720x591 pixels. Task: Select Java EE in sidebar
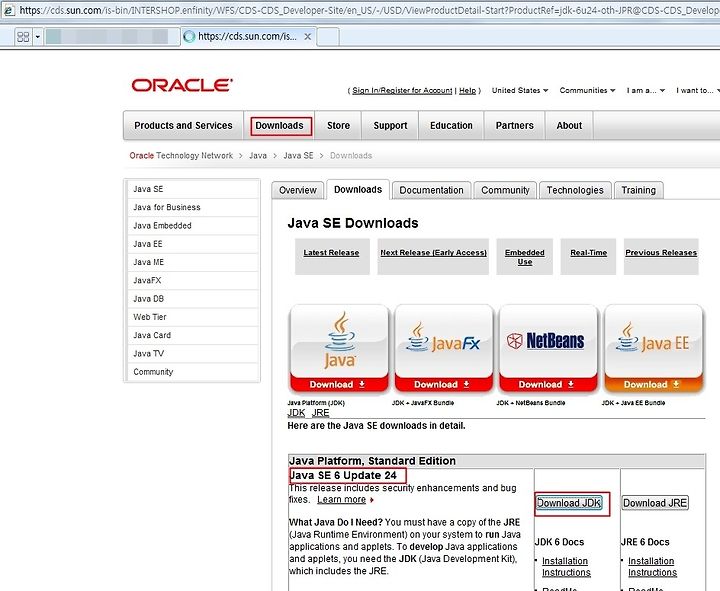point(193,244)
